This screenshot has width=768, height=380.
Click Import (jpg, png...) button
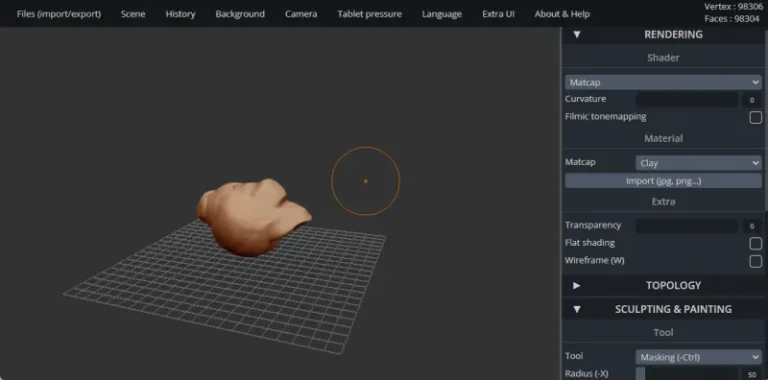[x=663, y=181]
